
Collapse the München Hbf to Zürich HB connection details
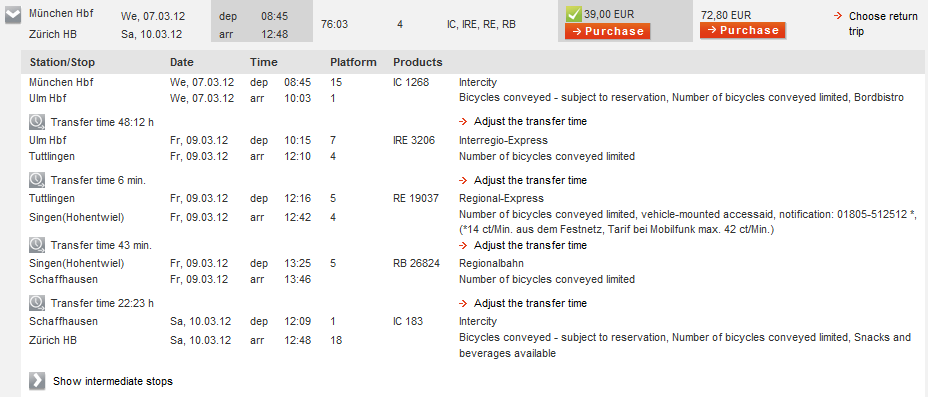(x=13, y=17)
